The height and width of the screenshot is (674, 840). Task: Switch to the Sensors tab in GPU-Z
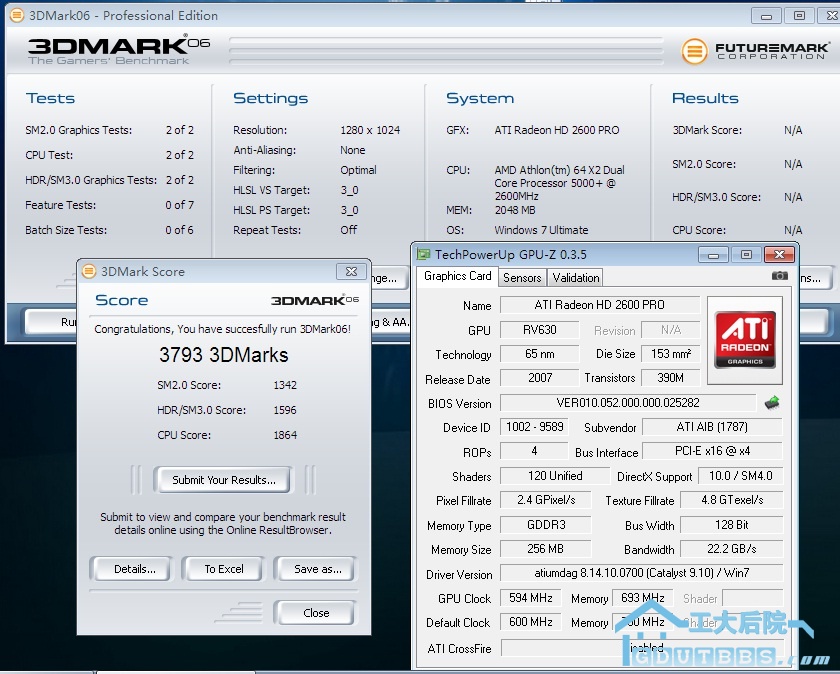coord(522,278)
